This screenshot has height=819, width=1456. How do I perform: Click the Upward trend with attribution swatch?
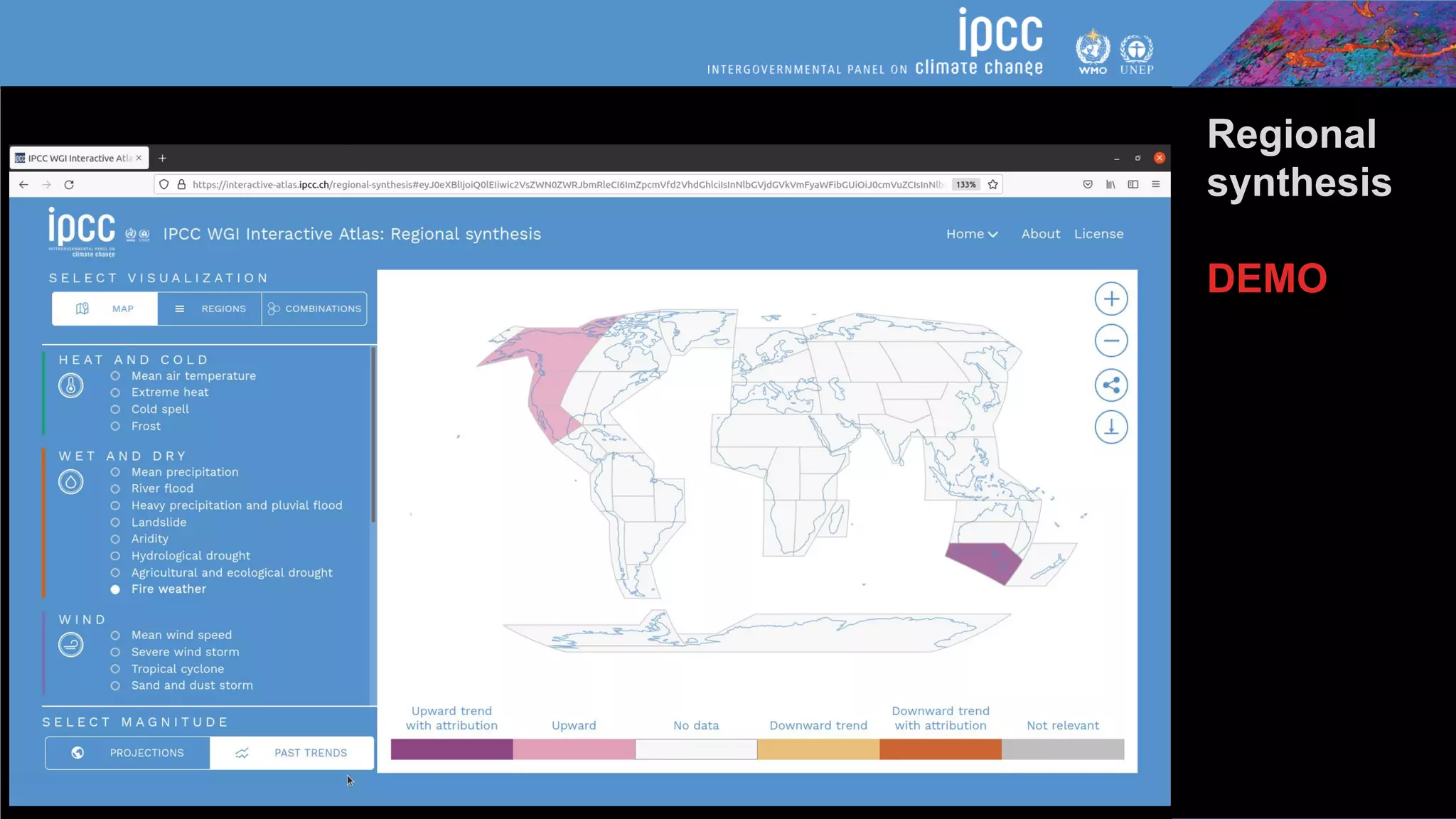(451, 749)
